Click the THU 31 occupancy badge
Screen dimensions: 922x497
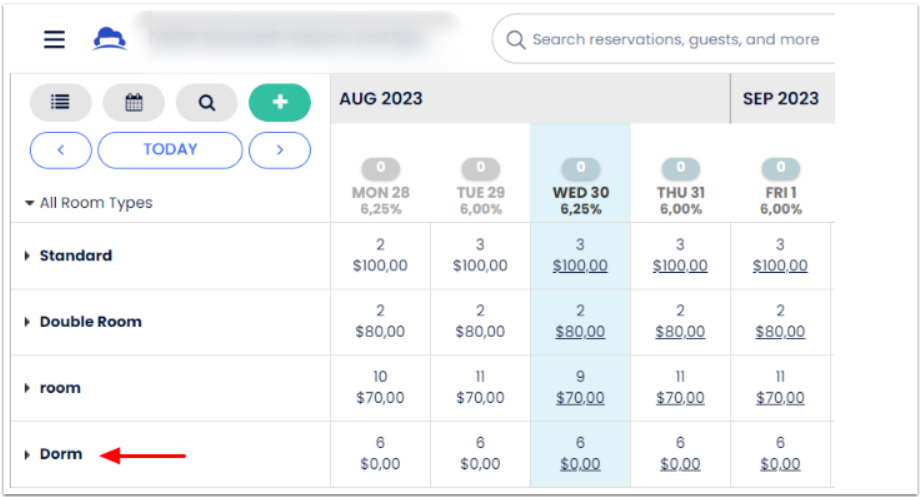pos(680,168)
